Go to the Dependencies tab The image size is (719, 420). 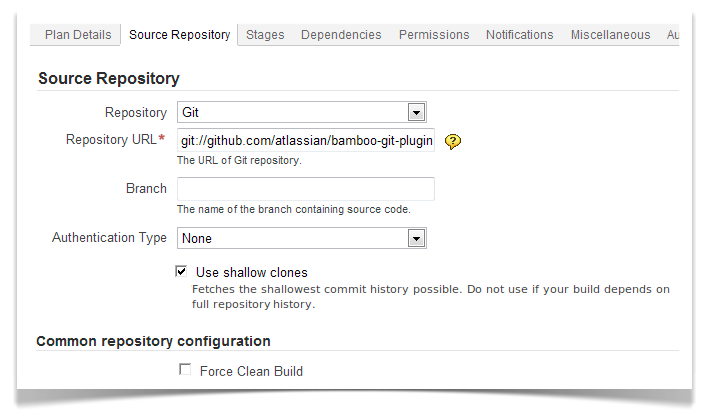coord(341,35)
